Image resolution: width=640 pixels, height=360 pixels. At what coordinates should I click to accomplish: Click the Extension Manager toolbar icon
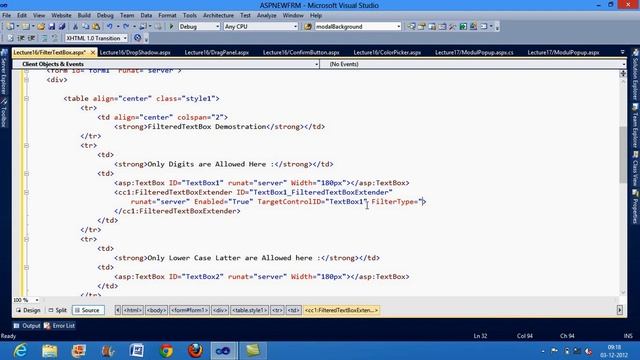pos(473,27)
